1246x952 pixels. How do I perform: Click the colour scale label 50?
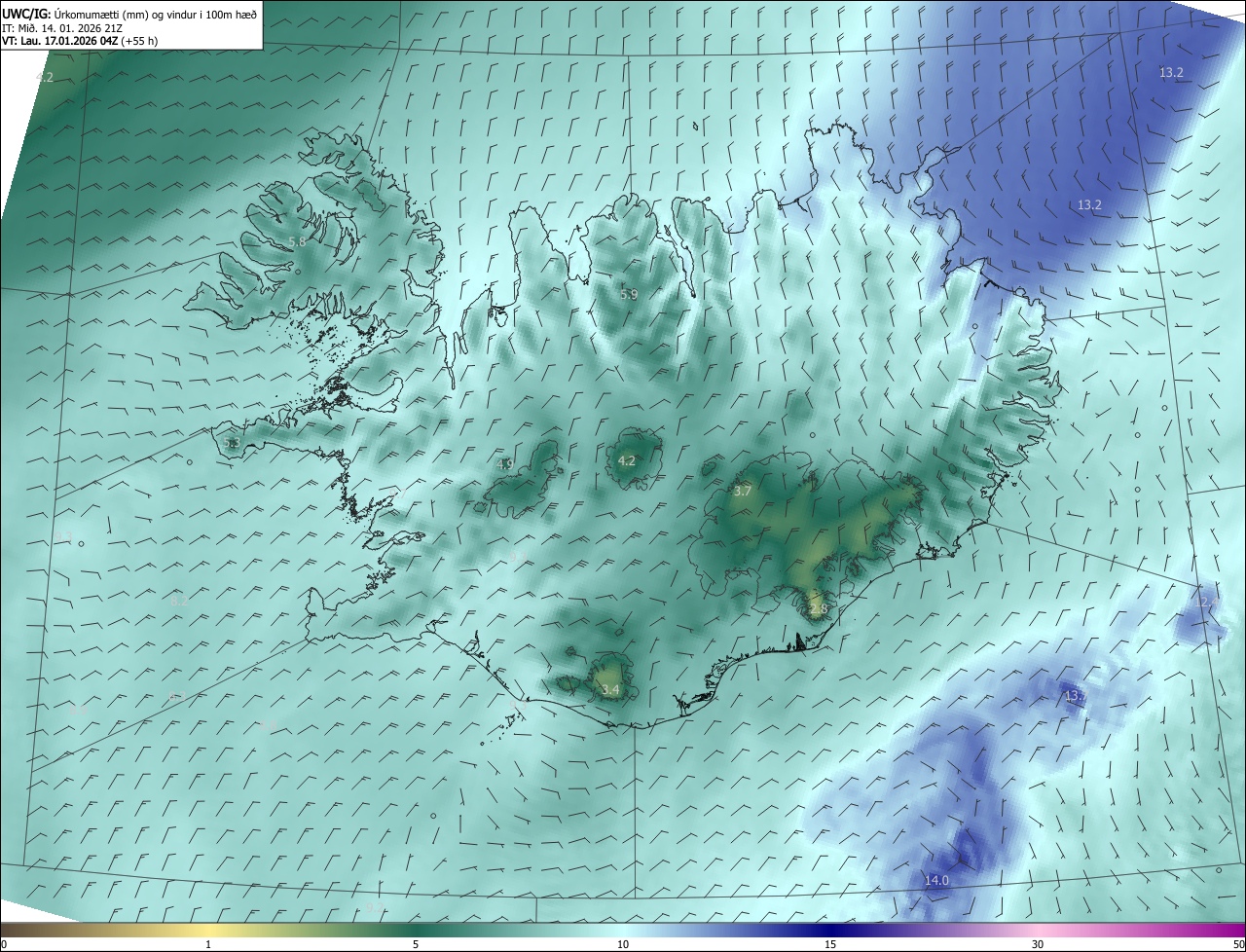tap(1238, 944)
